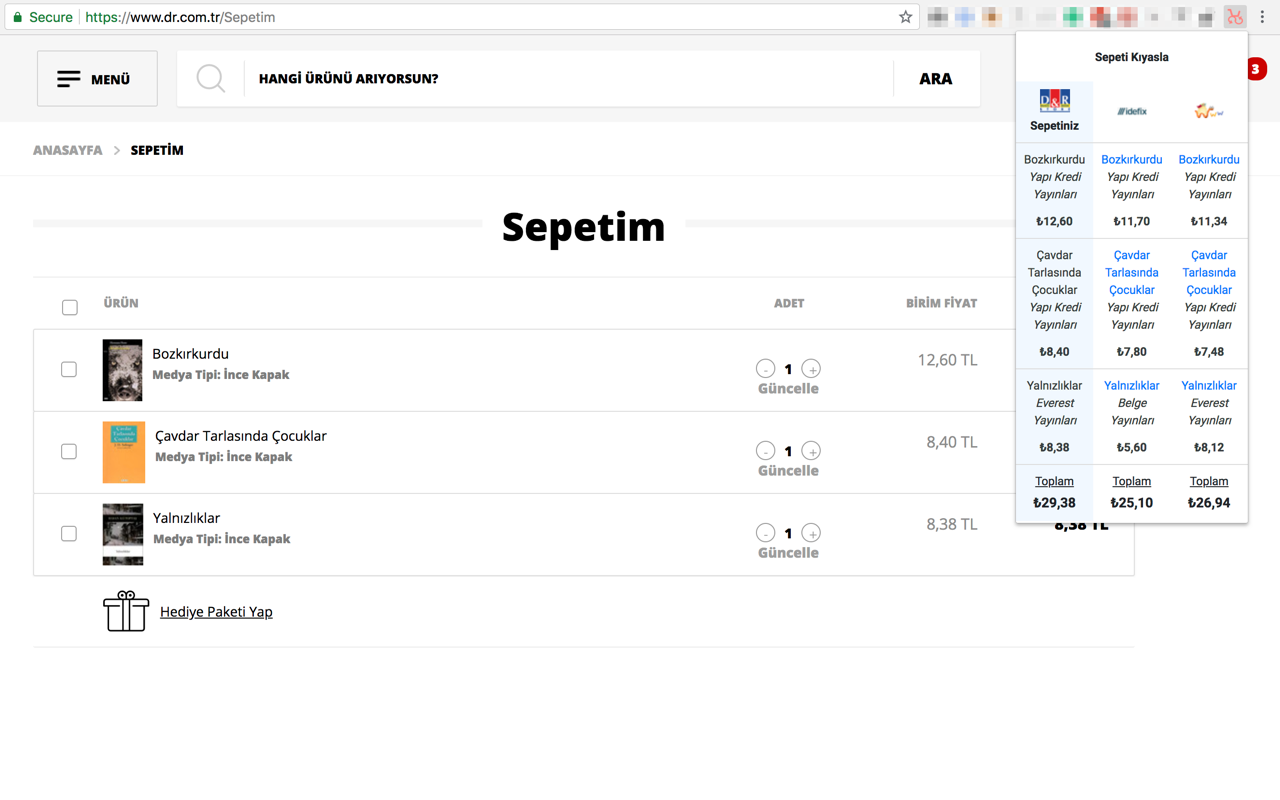Image resolution: width=1280 pixels, height=800 pixels.
Task: Open the Bozkırkurdu book cover thumbnail
Action: click(122, 370)
